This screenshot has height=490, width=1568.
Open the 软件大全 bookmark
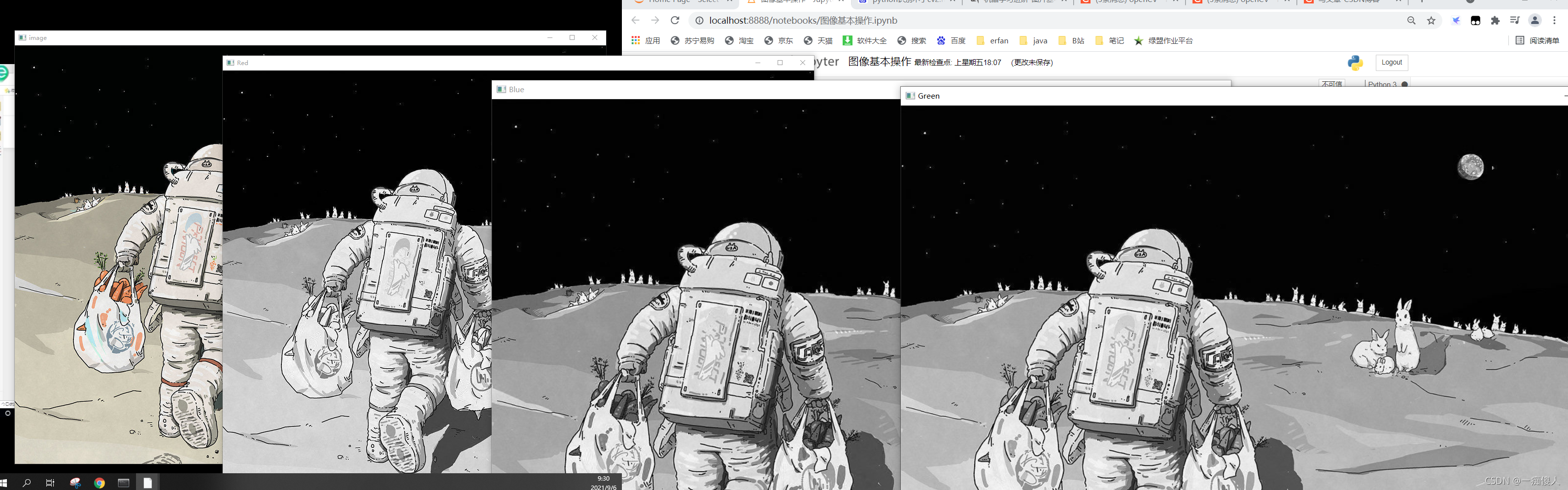(865, 41)
